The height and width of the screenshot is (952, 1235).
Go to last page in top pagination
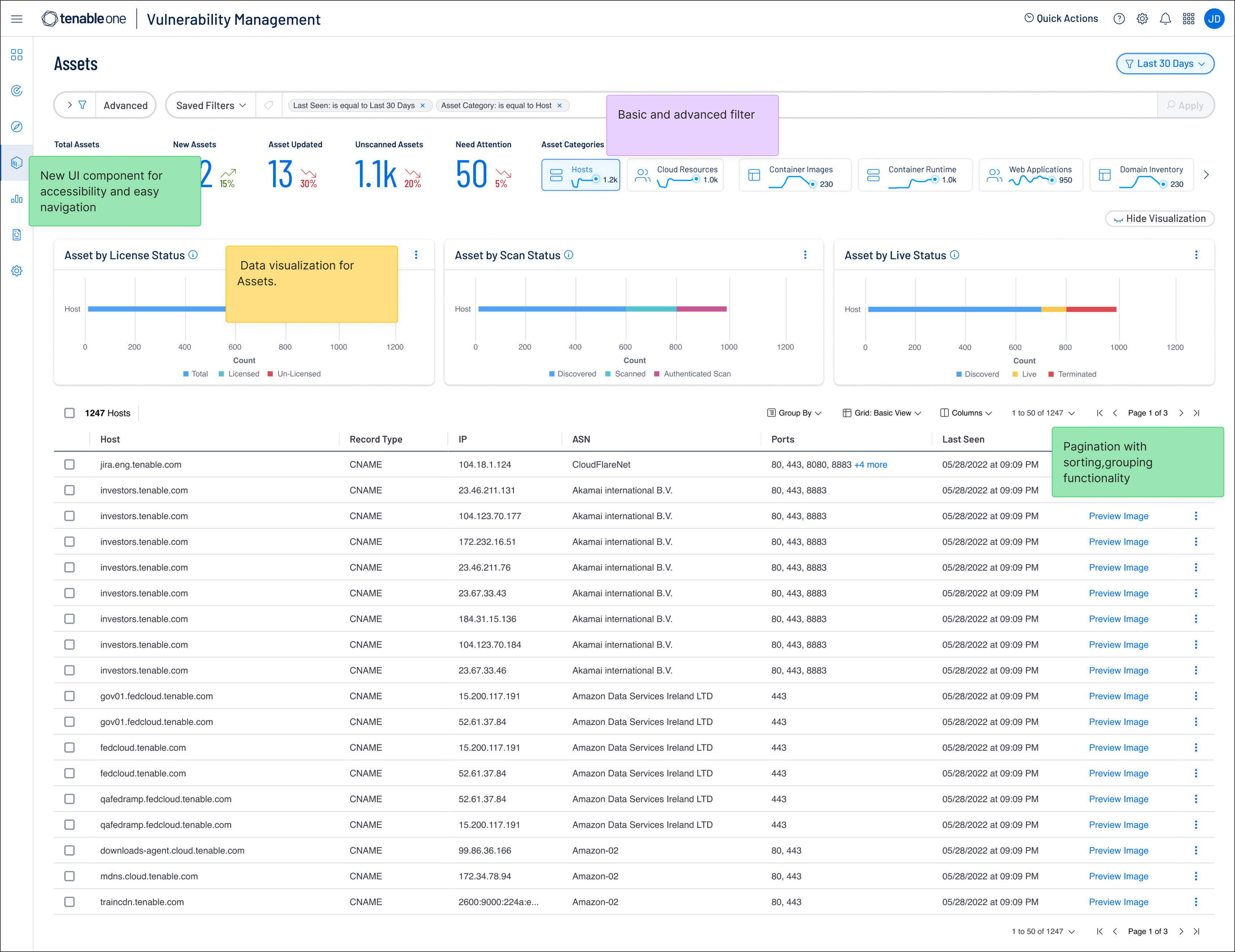(x=1197, y=413)
